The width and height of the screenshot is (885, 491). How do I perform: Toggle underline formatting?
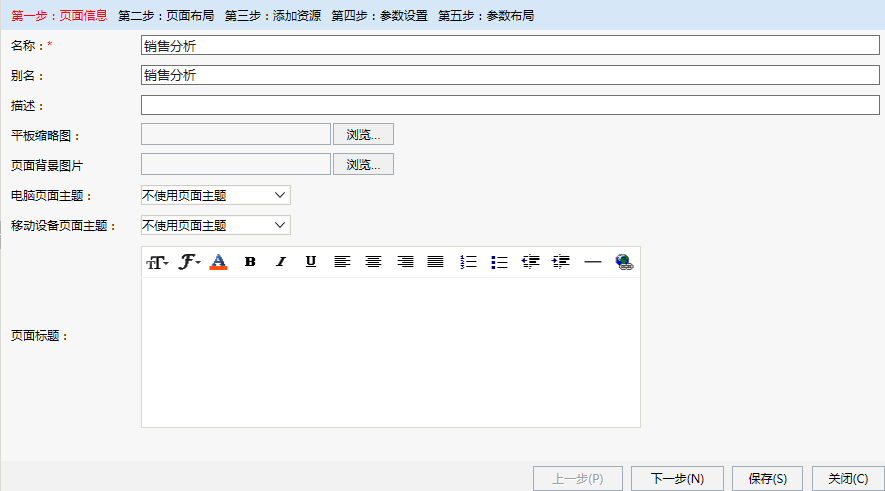coord(311,262)
